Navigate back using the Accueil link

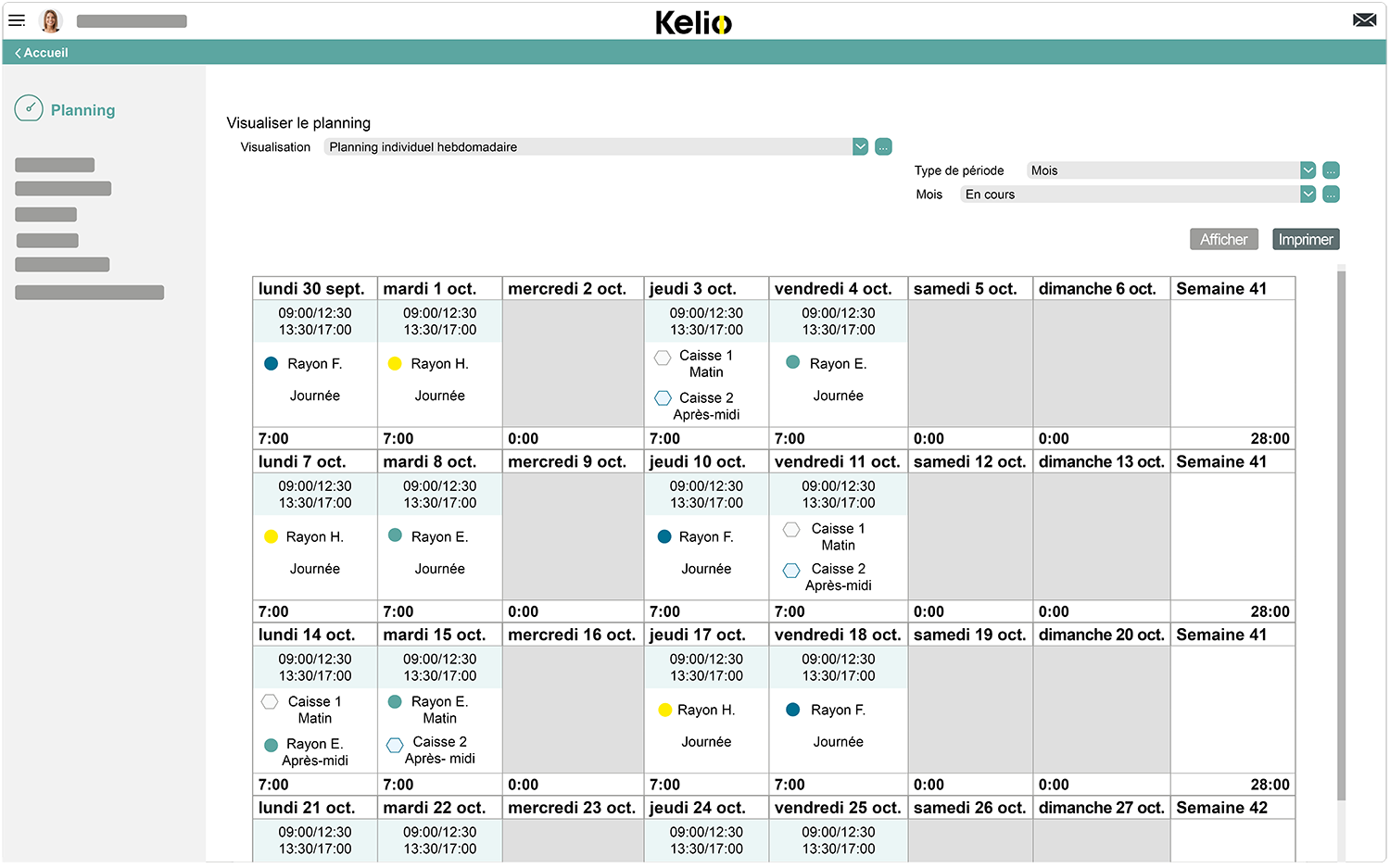(x=40, y=52)
